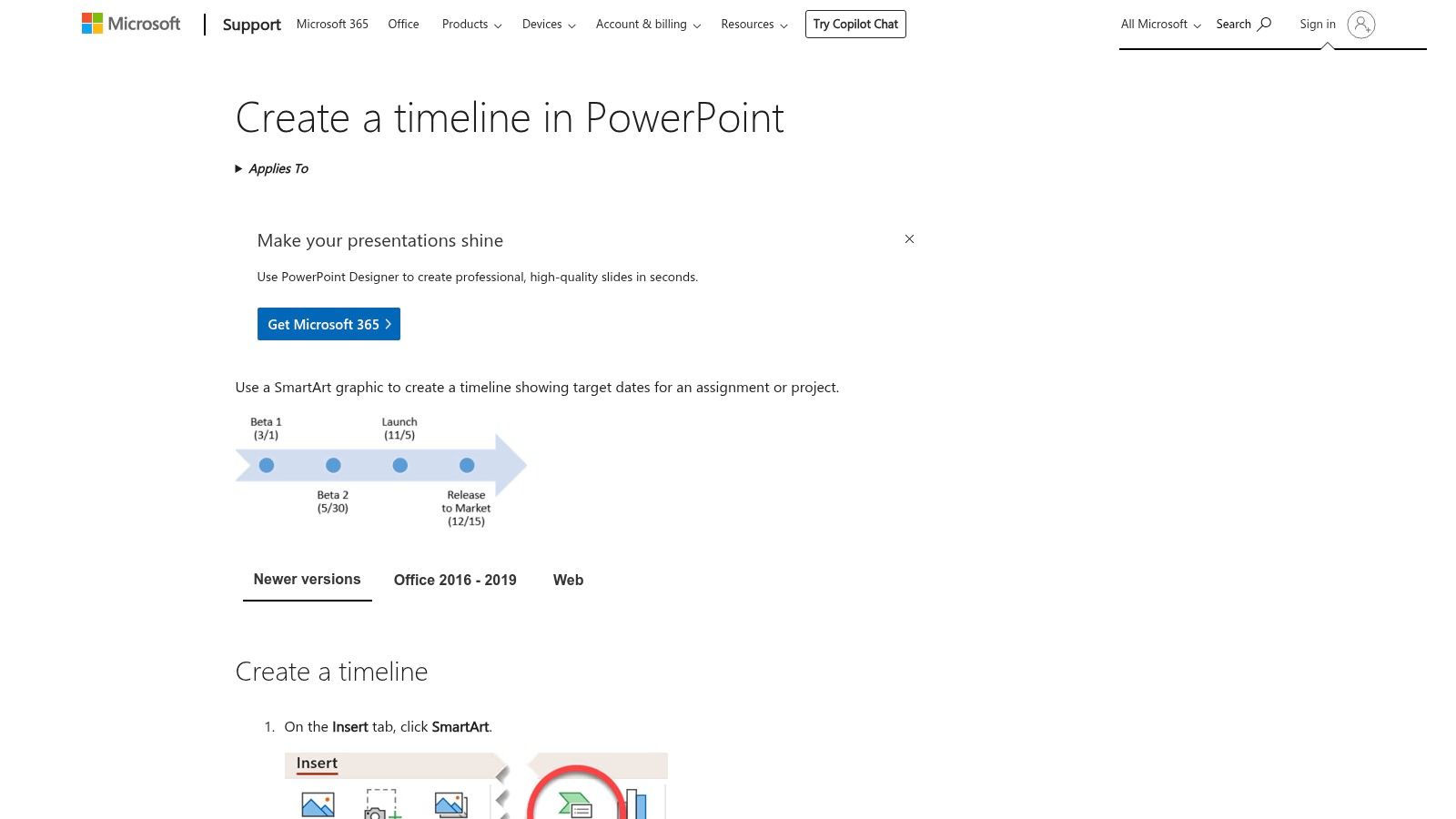Click the SmartArt icon circled in red
1456x819 pixels.
pyautogui.click(x=578, y=804)
